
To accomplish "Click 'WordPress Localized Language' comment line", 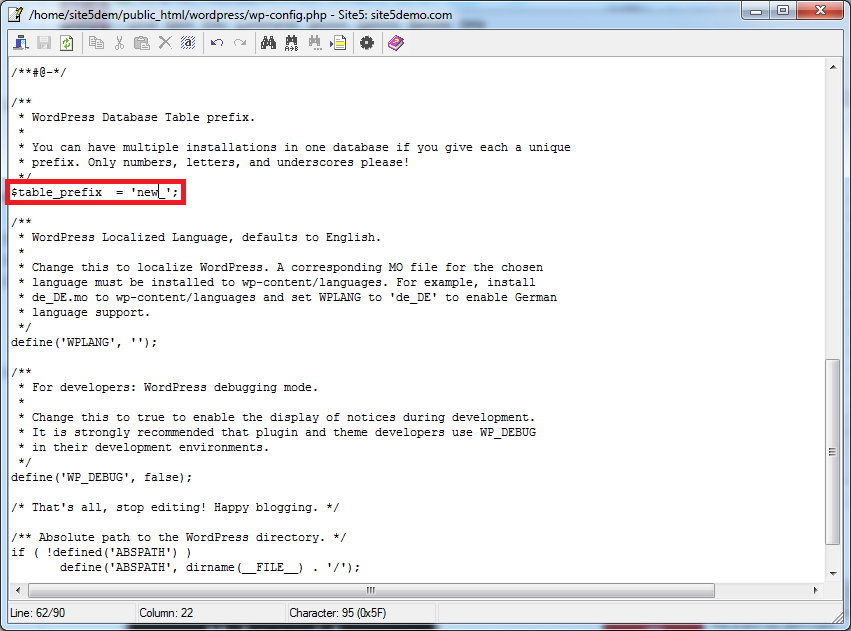I will [200, 237].
